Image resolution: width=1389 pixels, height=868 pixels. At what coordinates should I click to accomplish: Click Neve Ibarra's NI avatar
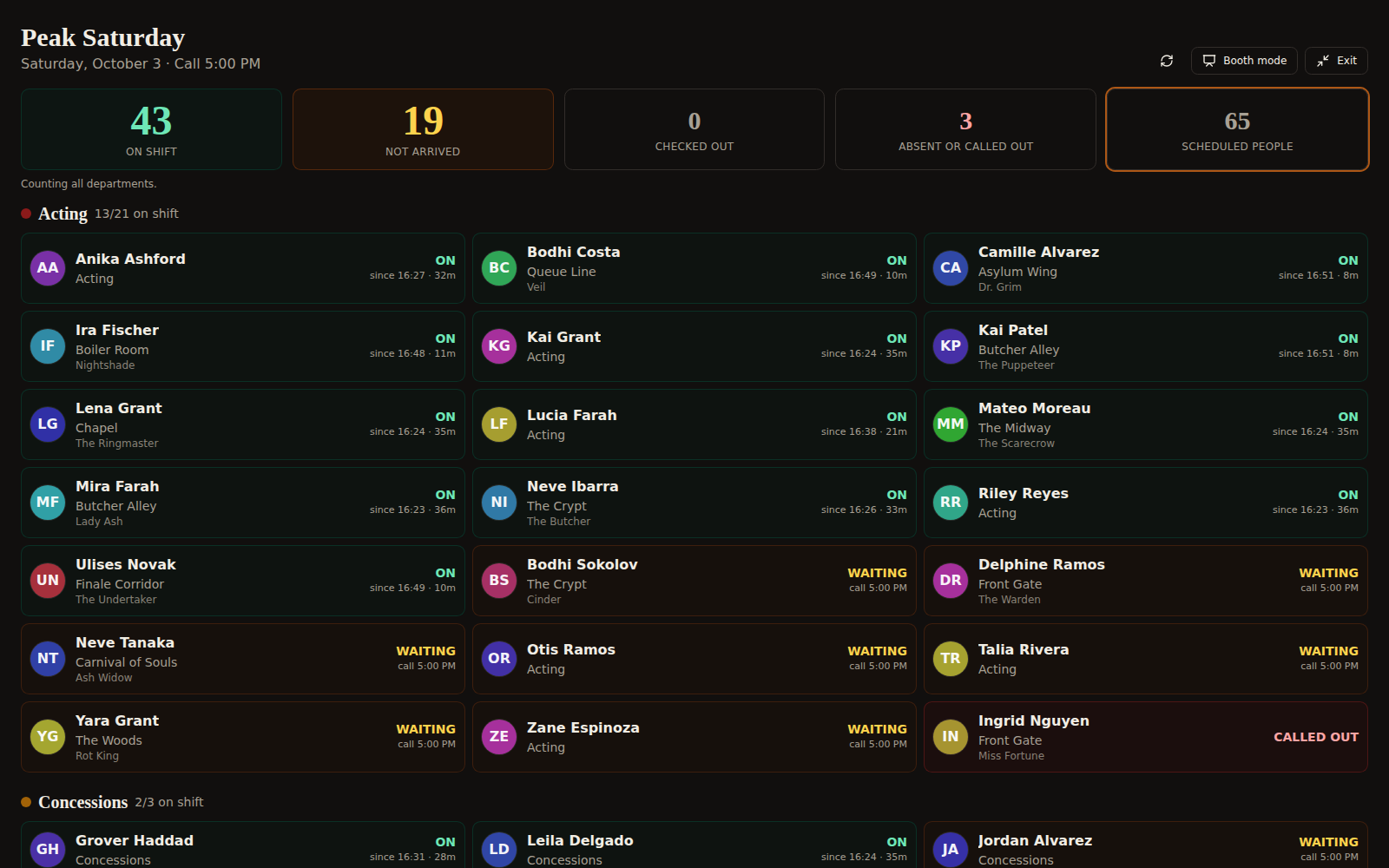(x=499, y=503)
